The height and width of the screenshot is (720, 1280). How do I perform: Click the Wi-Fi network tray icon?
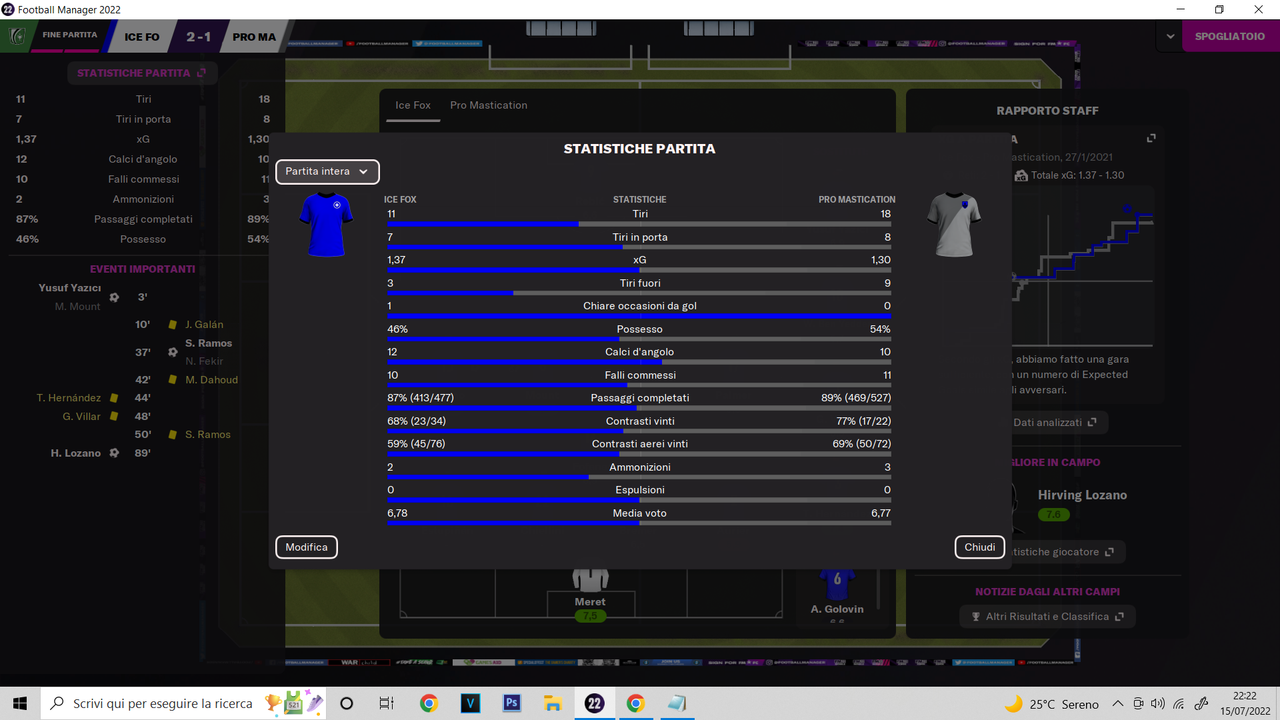[1178, 704]
